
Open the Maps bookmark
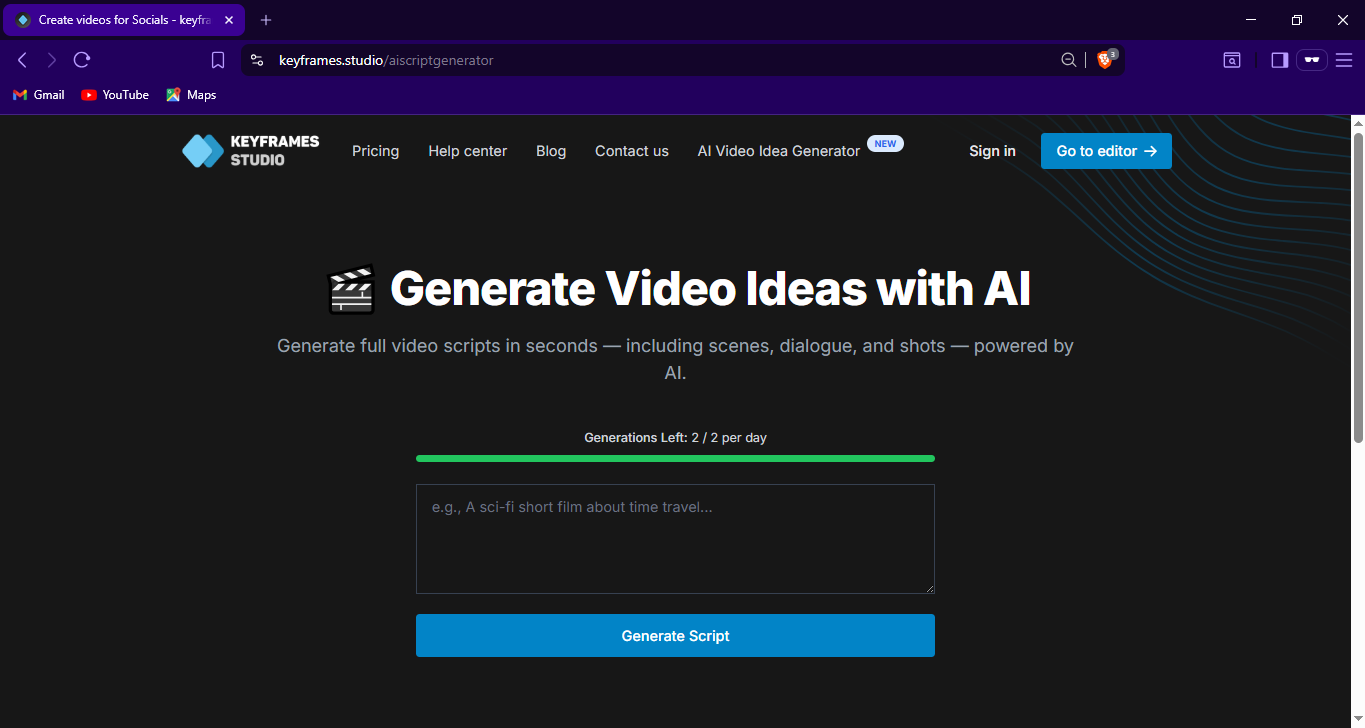click(191, 94)
